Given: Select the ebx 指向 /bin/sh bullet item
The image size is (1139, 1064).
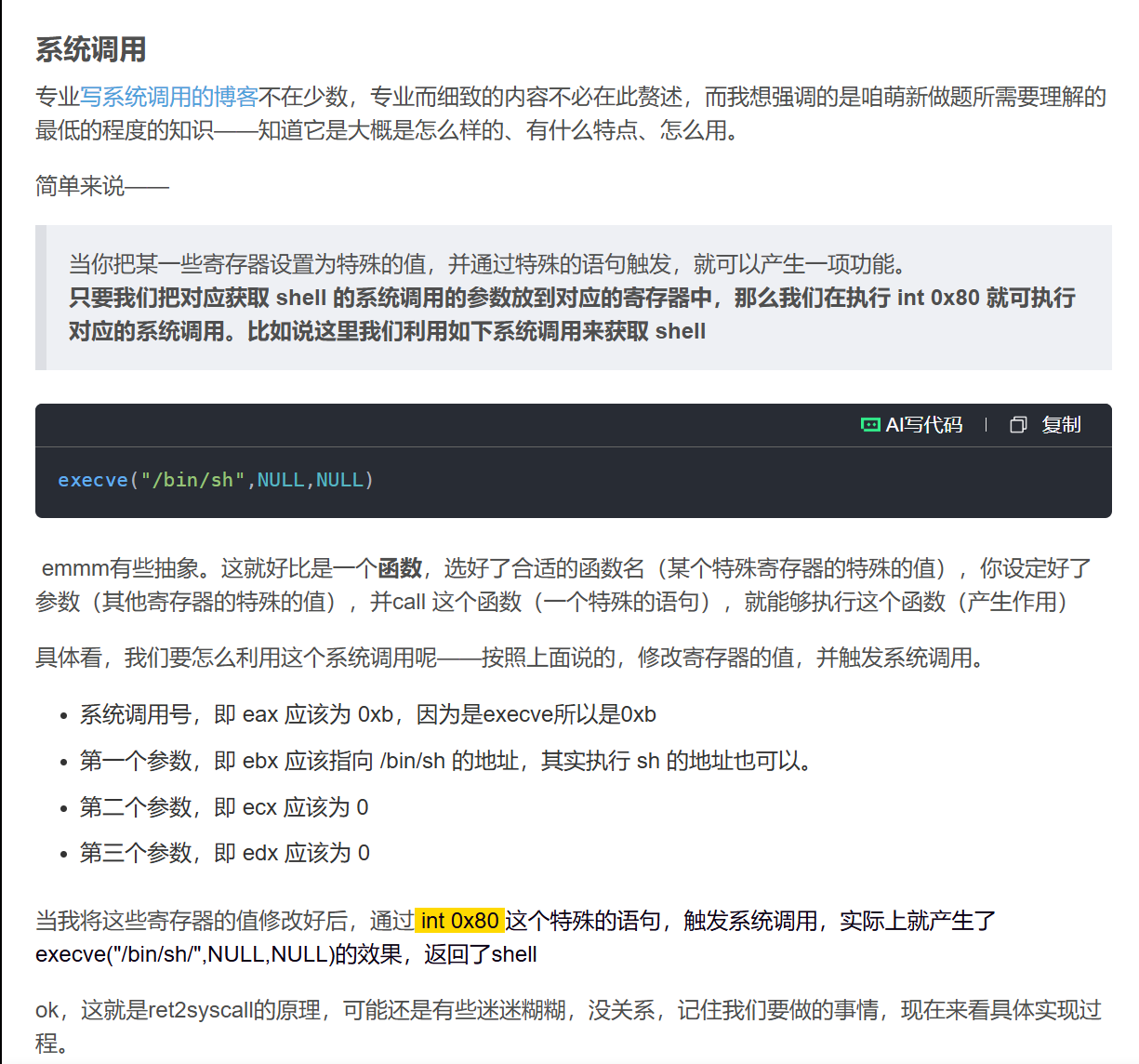Looking at the screenshot, I should point(446,761).
